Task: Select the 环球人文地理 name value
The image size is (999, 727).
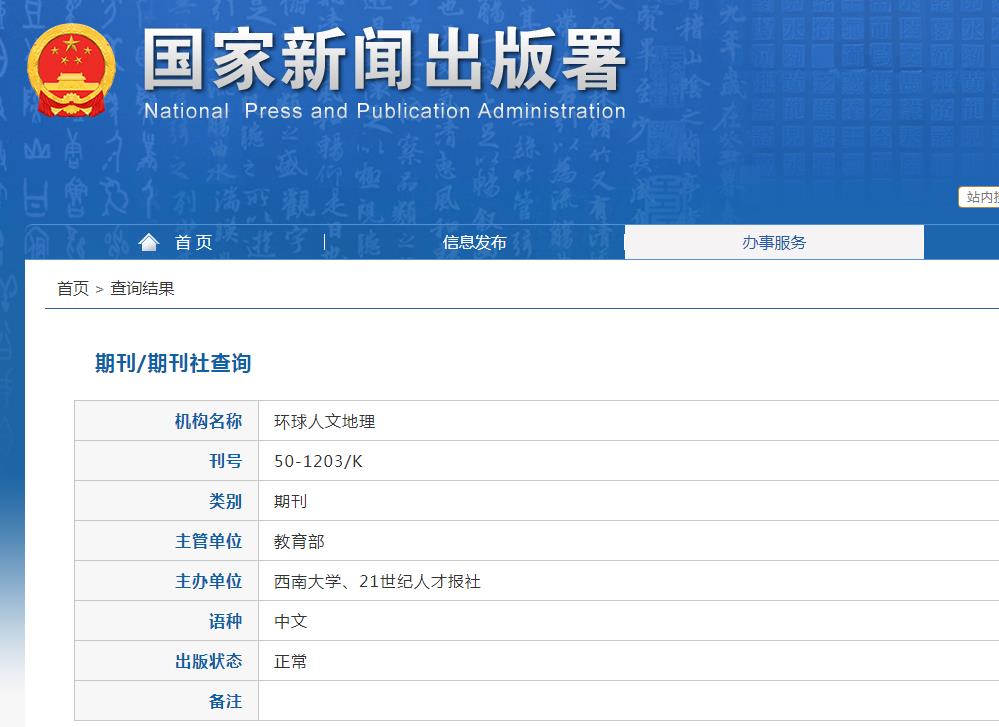Action: coord(324,421)
